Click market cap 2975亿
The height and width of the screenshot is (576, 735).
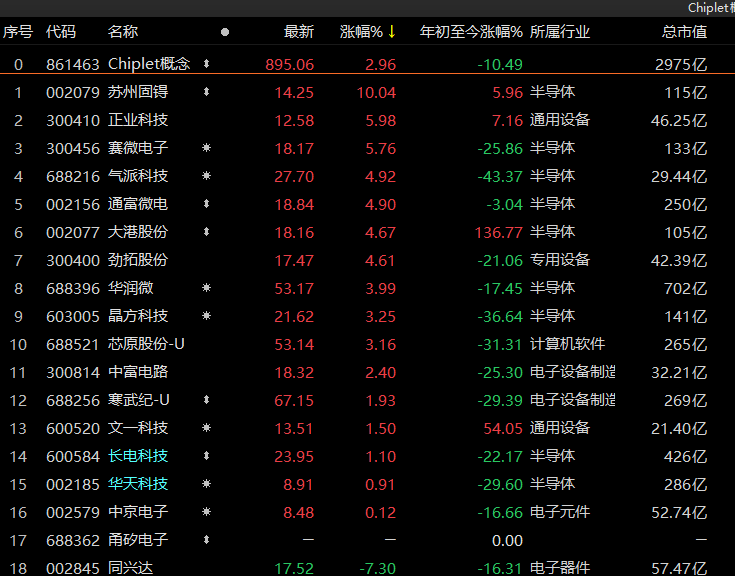681,64
